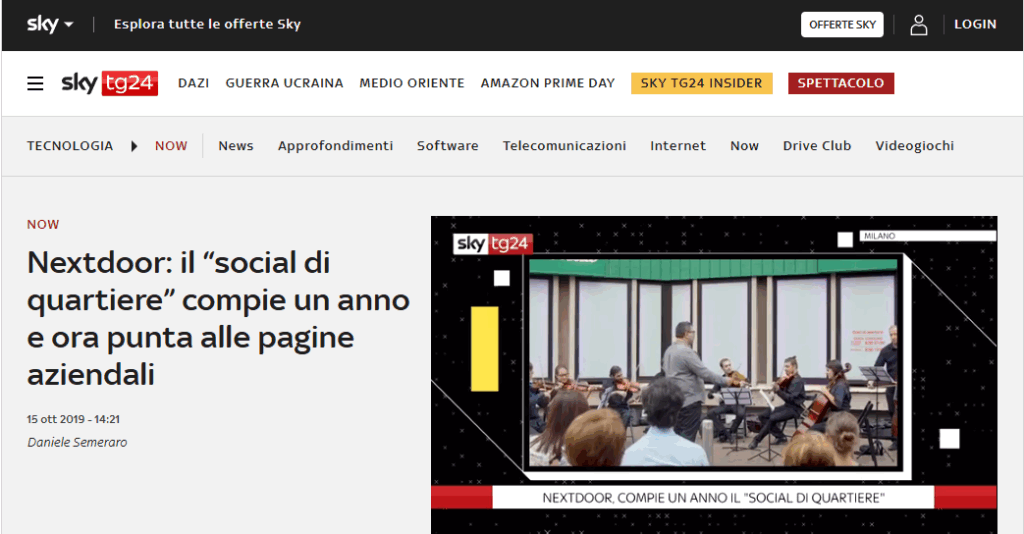Screen dimensions: 1024x534
Task: Click the MILANO label in the video
Action: (x=880, y=236)
